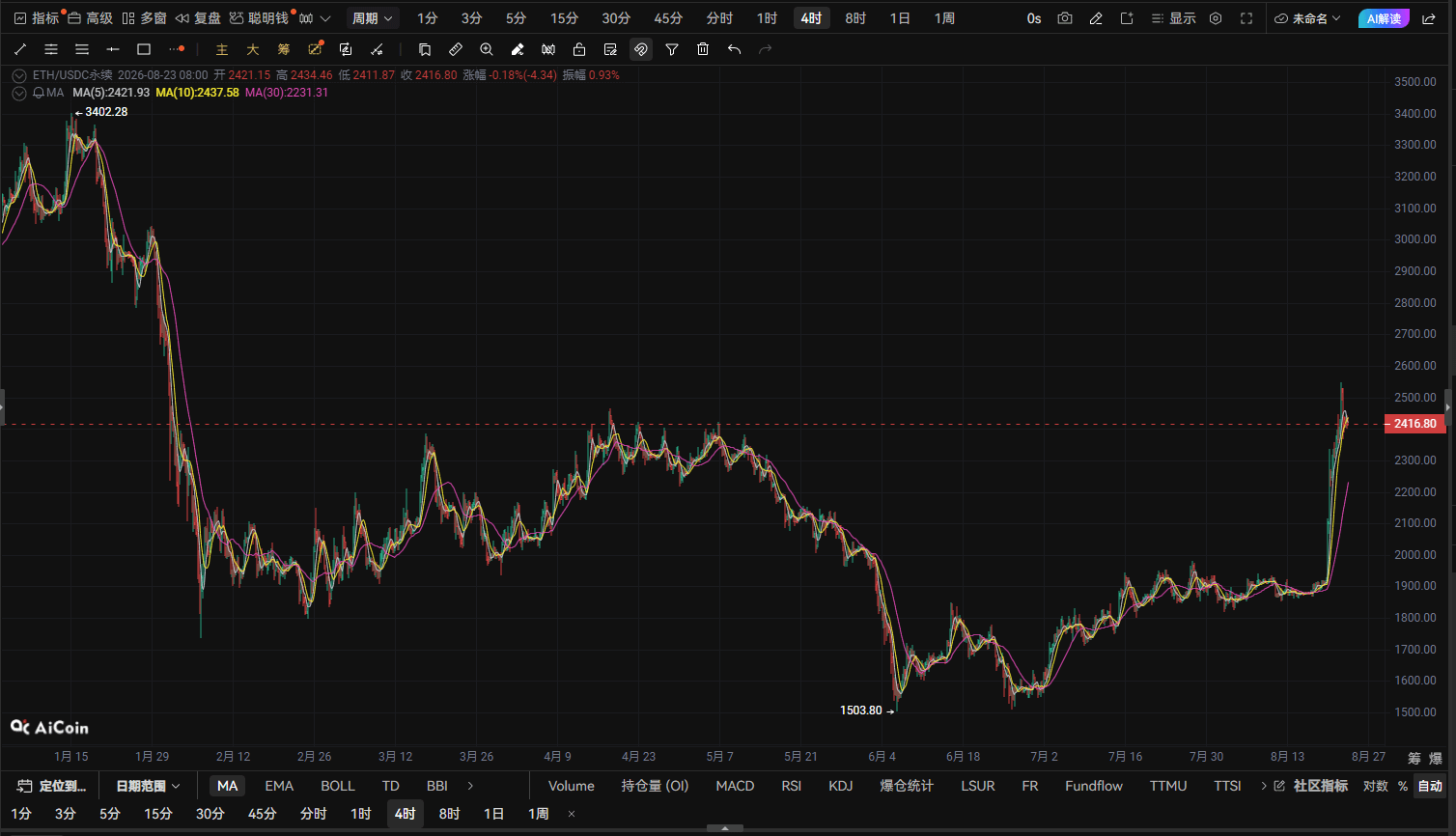
Task: Open the 聪明钱 smart money feature
Action: (259, 18)
